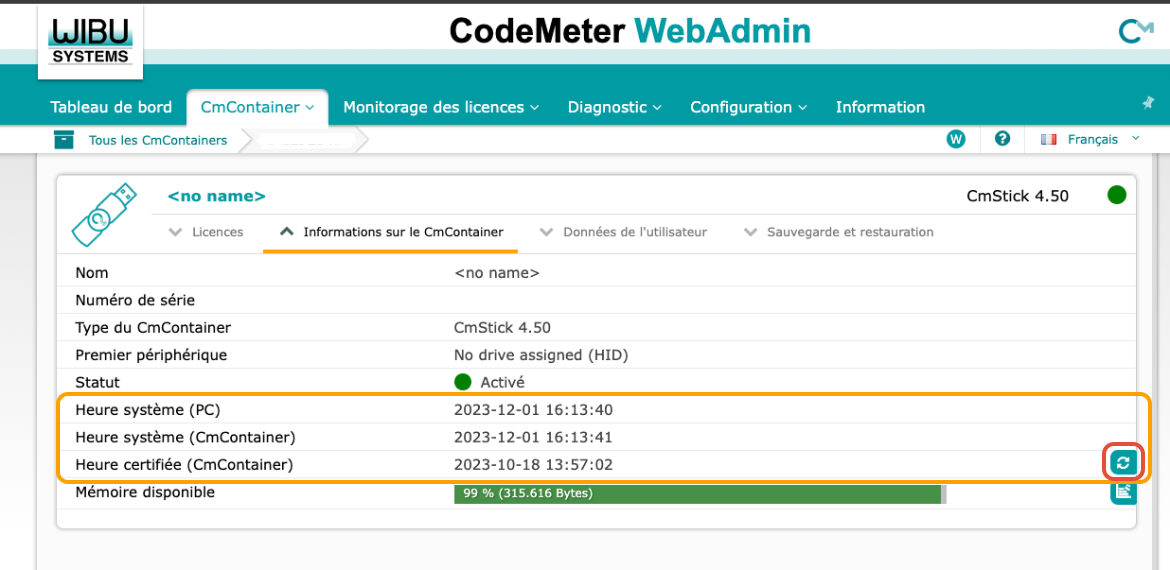Select certified time 2023-10-18 13:57:02

click(x=534, y=465)
